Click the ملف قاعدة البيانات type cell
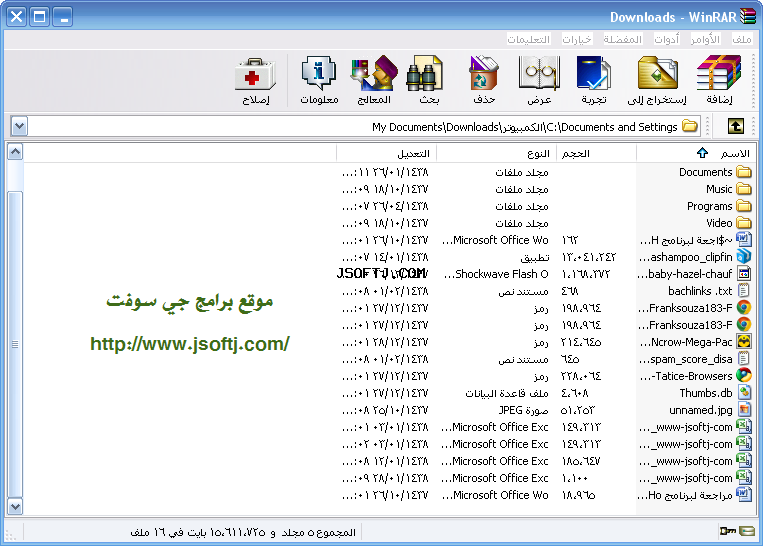This screenshot has height=546, width=763. click(x=507, y=393)
